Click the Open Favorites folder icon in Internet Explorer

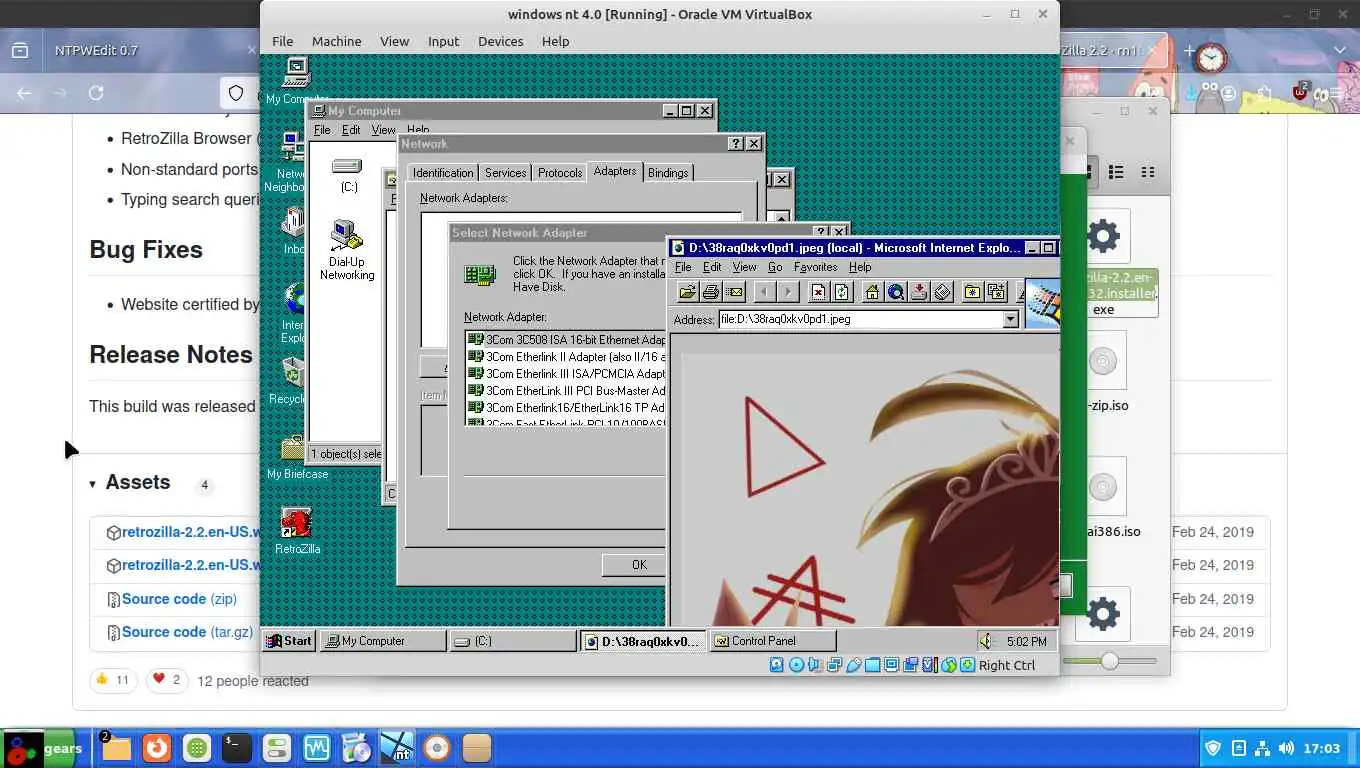972,292
